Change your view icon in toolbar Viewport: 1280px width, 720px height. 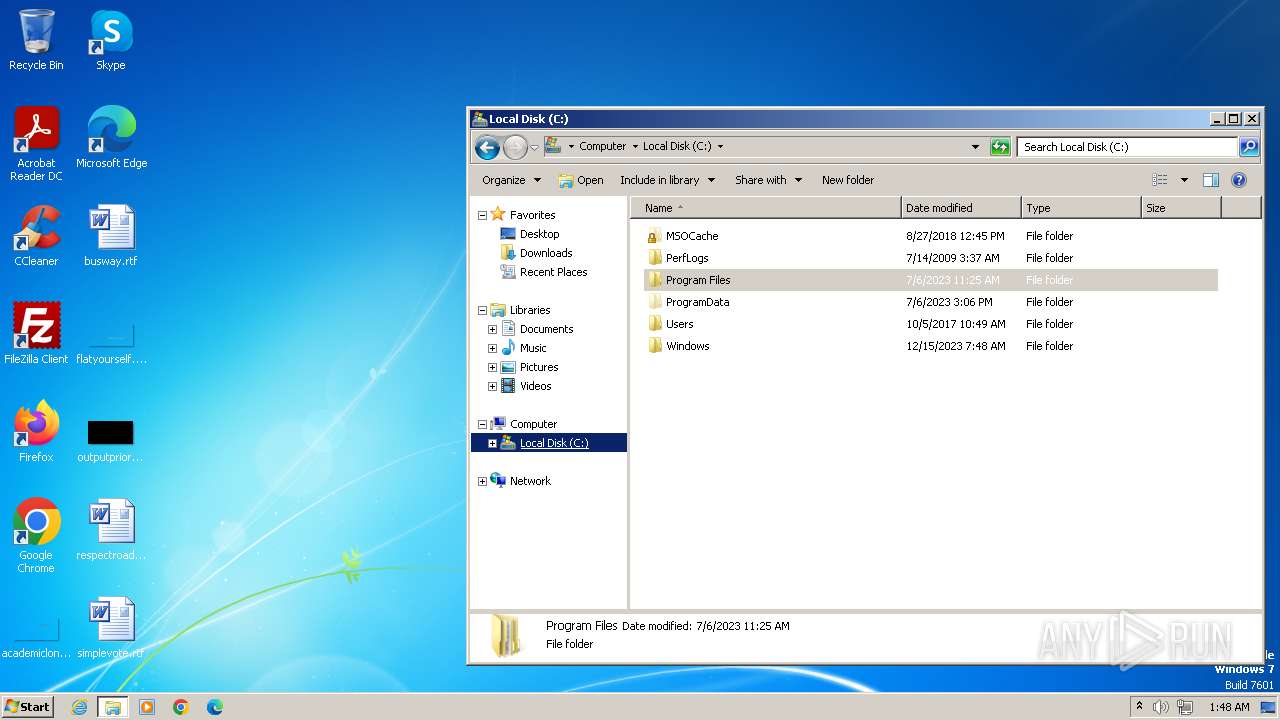click(1160, 180)
